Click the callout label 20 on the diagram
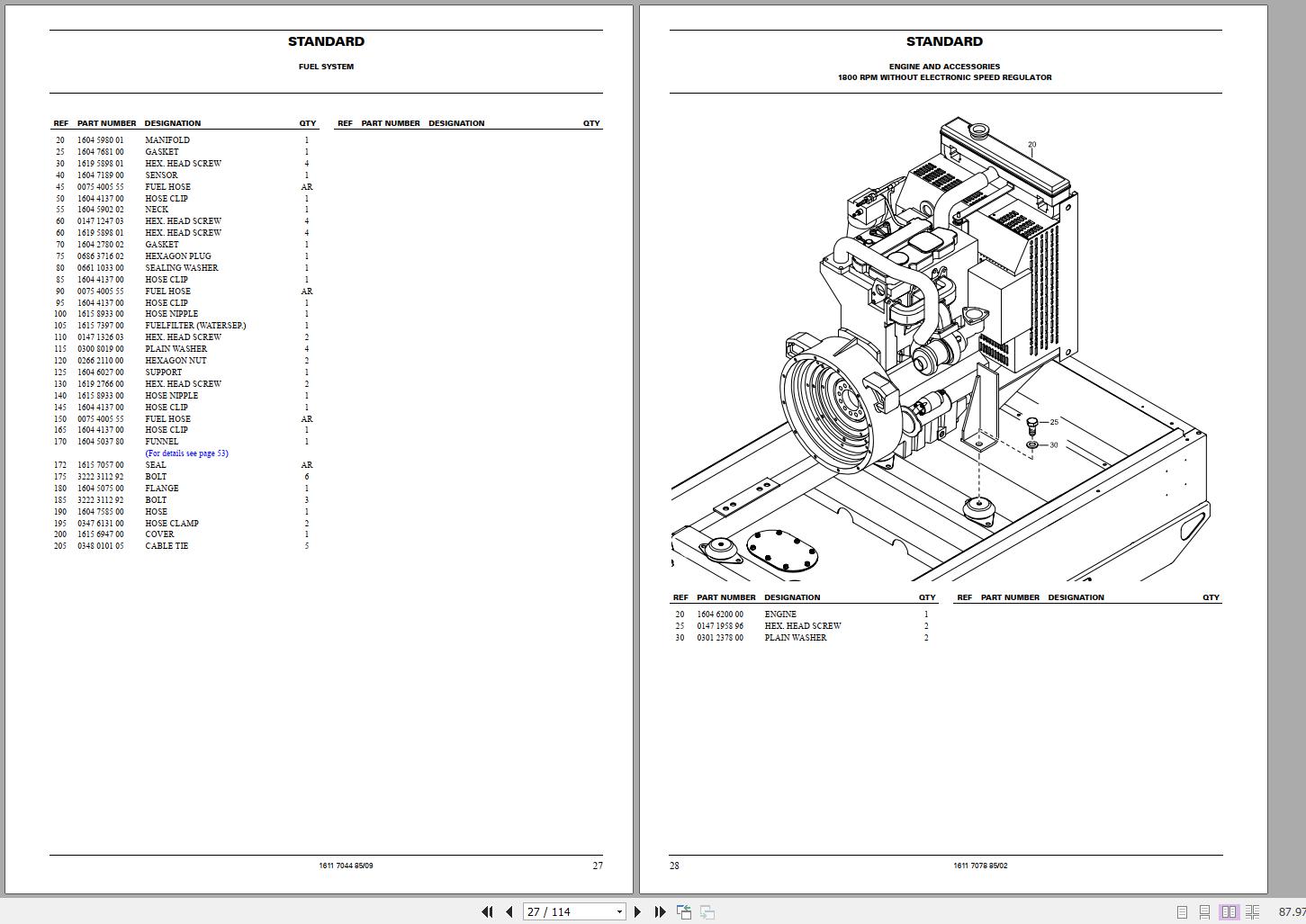The height and width of the screenshot is (924, 1306). coord(1032,144)
